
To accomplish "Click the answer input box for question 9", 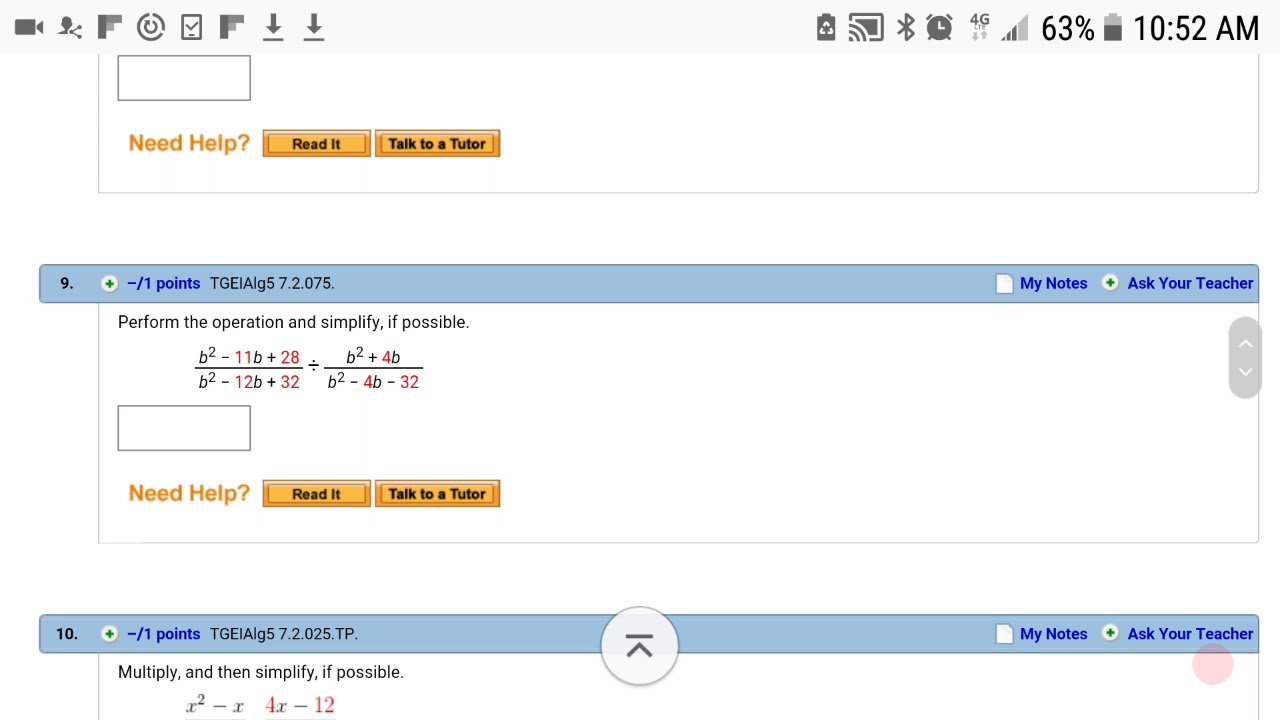I will pyautogui.click(x=184, y=428).
